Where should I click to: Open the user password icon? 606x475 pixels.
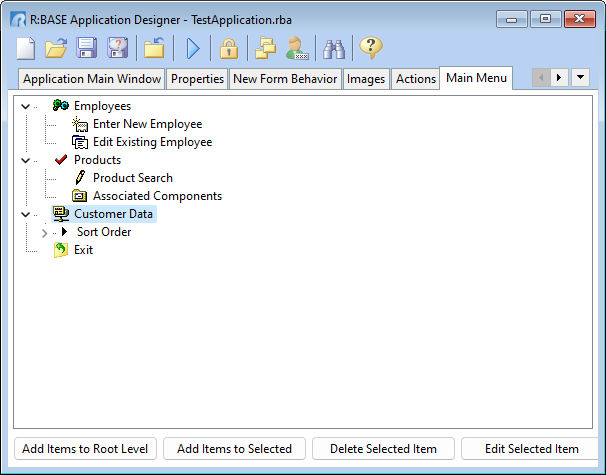(x=297, y=48)
